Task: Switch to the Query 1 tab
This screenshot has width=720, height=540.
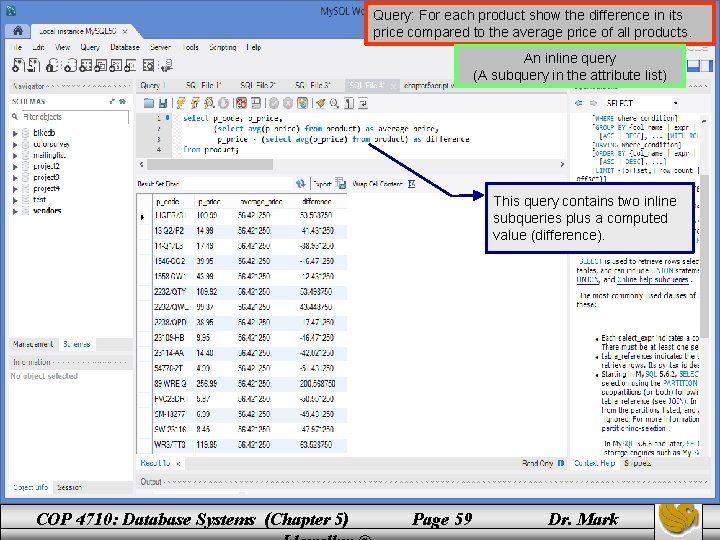Action: [153, 85]
